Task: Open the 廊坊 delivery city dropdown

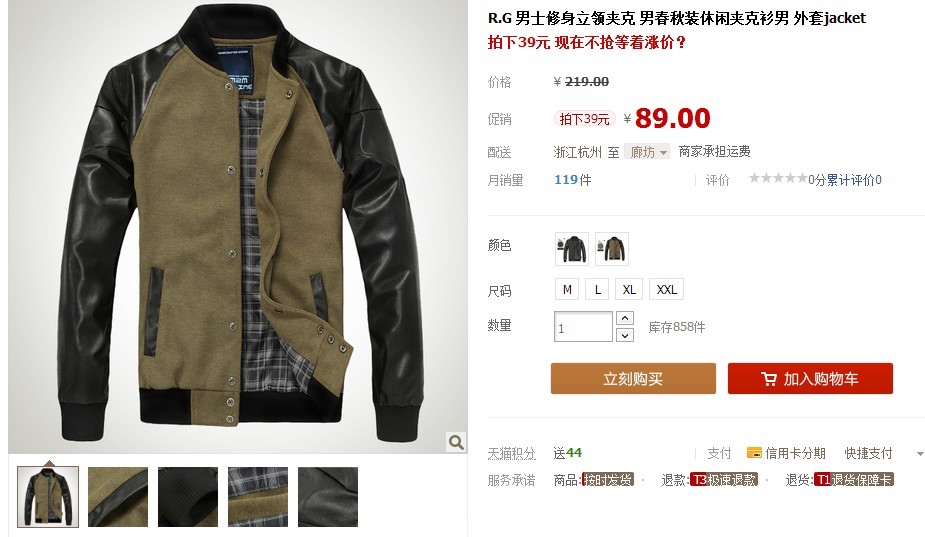Action: pos(647,152)
